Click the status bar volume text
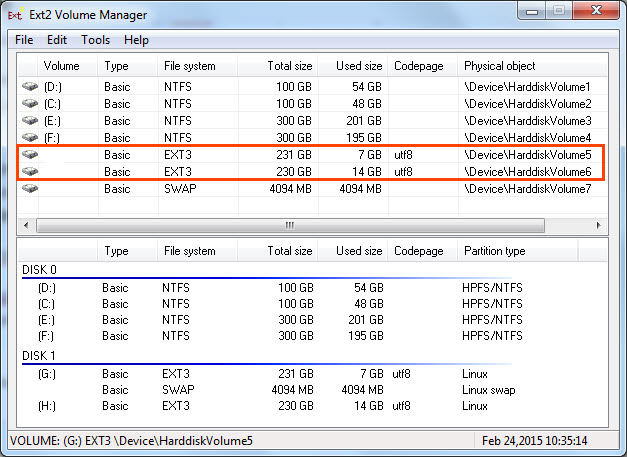 [x=131, y=440]
